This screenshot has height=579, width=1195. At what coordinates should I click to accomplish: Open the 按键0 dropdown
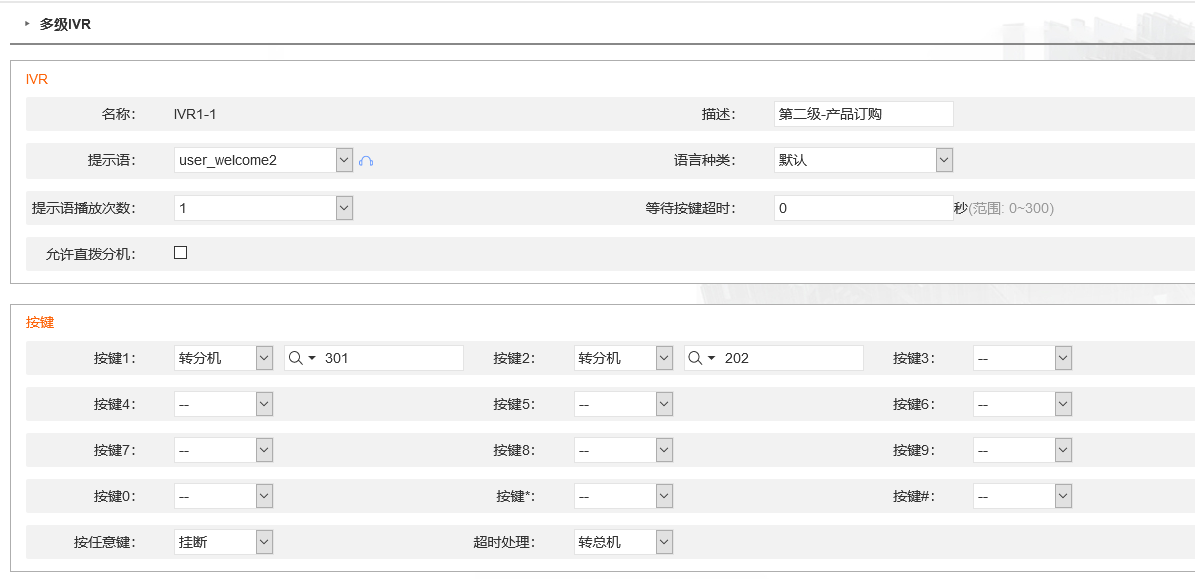tap(223, 496)
